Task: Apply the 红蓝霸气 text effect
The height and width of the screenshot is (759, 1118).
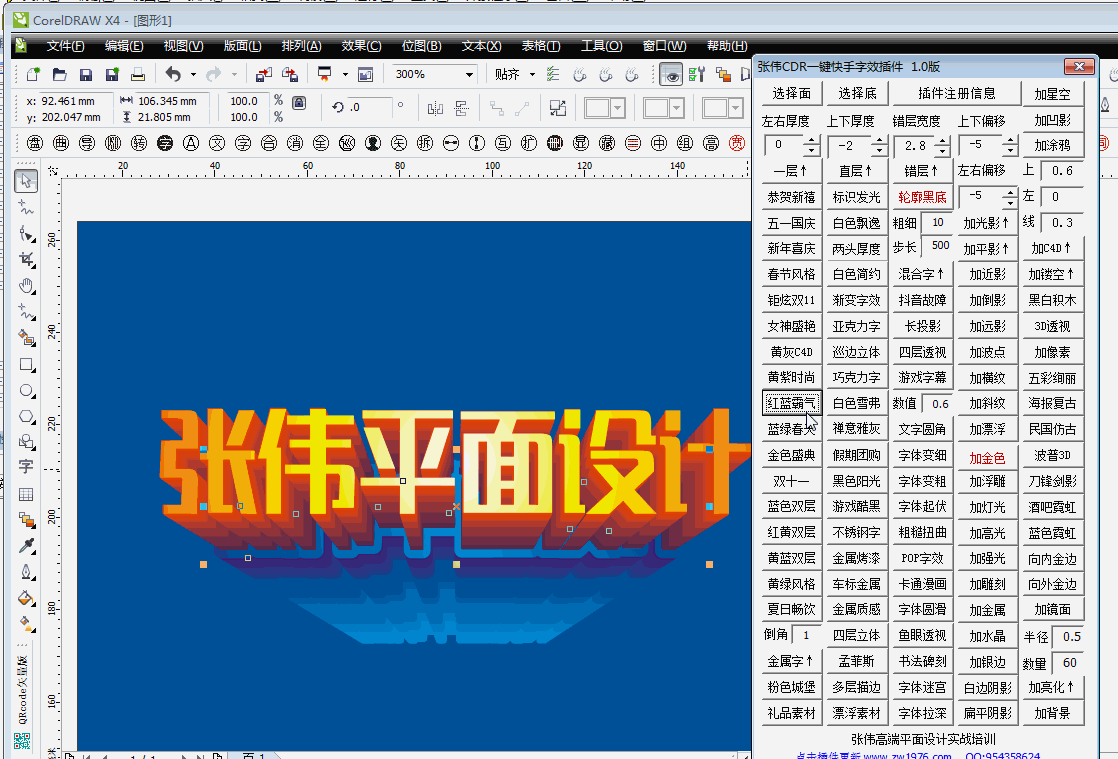Action: click(x=791, y=403)
